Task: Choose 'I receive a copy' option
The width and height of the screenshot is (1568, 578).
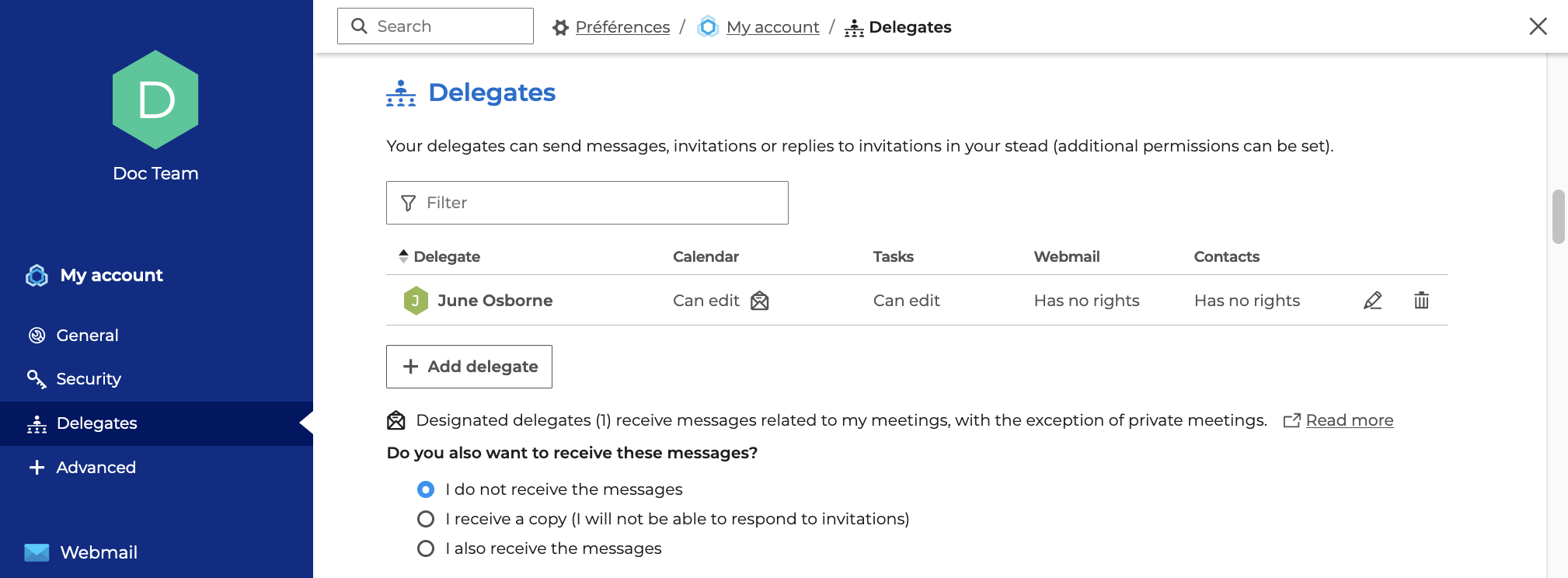Action: coord(426,519)
